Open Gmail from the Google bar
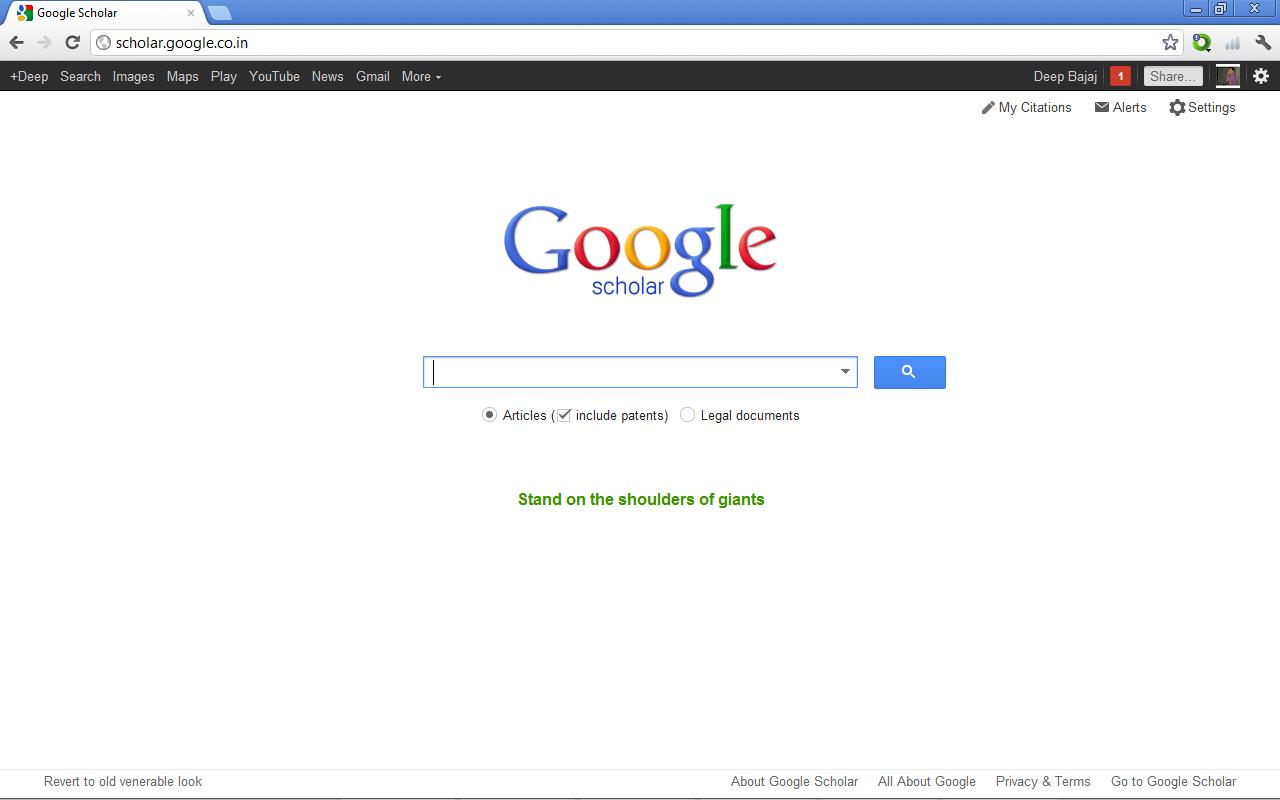1280x800 pixels. [372, 76]
